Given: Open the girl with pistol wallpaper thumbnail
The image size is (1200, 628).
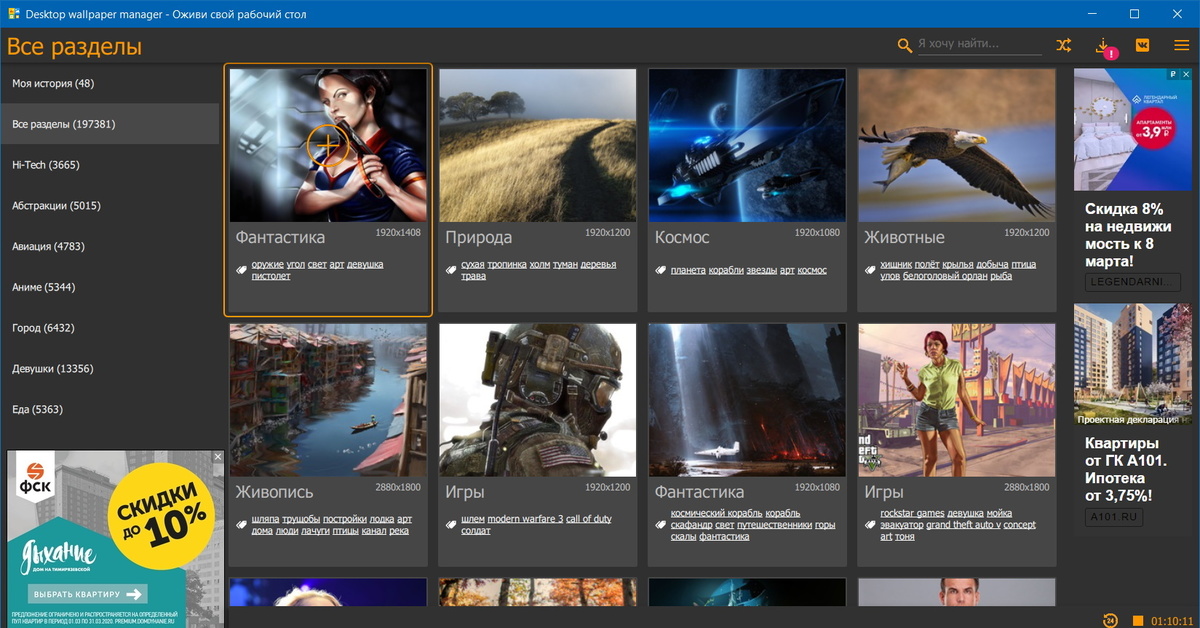Looking at the screenshot, I should tap(328, 145).
